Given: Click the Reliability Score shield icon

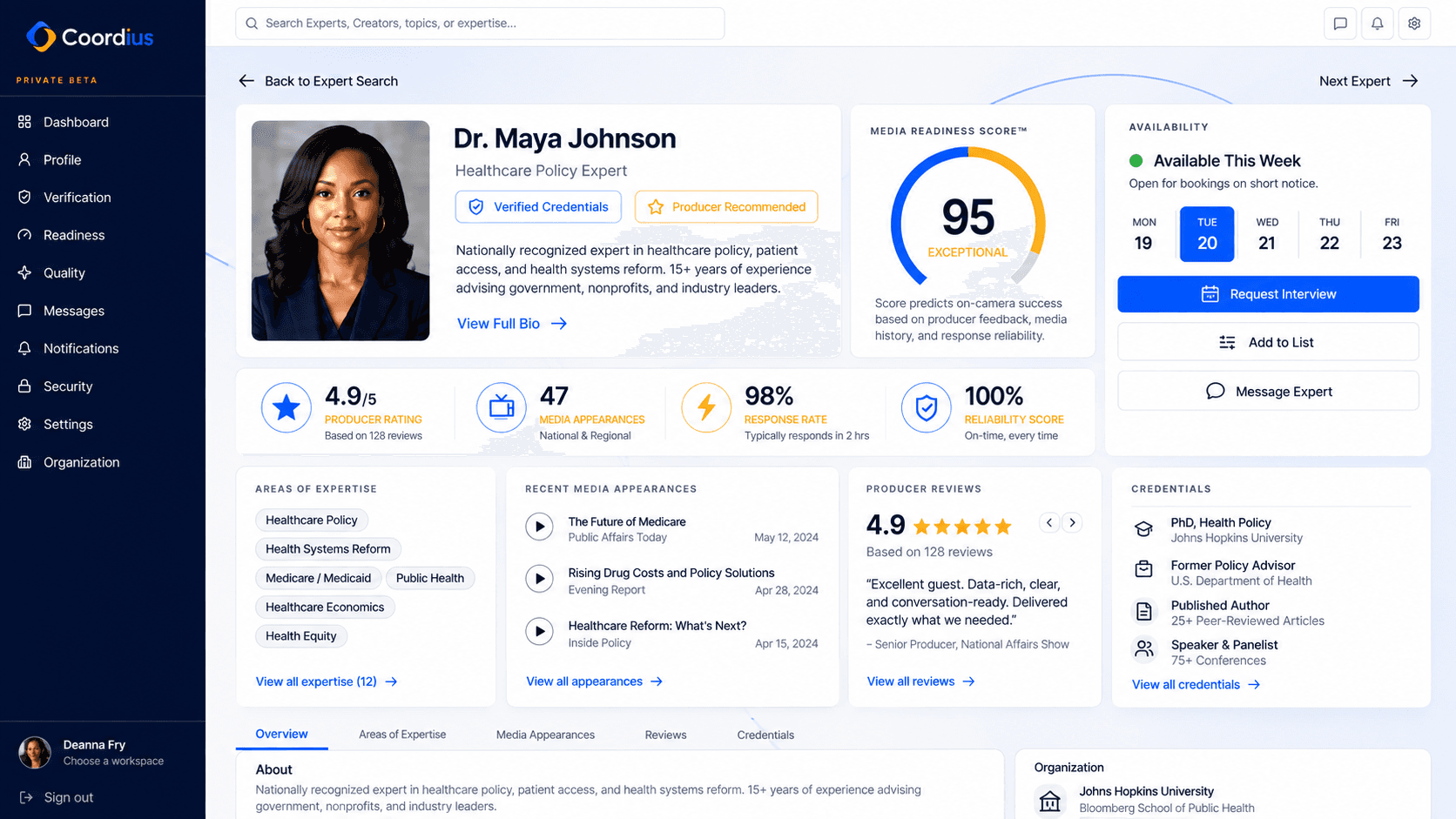Looking at the screenshot, I should click(x=927, y=407).
